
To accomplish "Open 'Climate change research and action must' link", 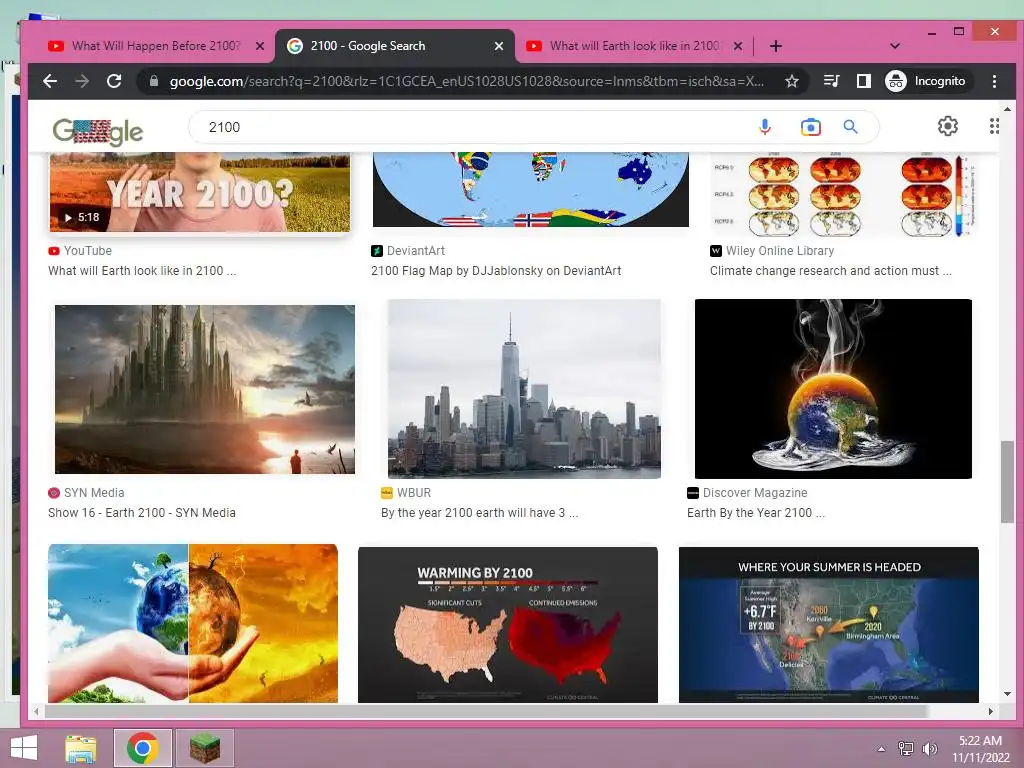I will click(830, 270).
